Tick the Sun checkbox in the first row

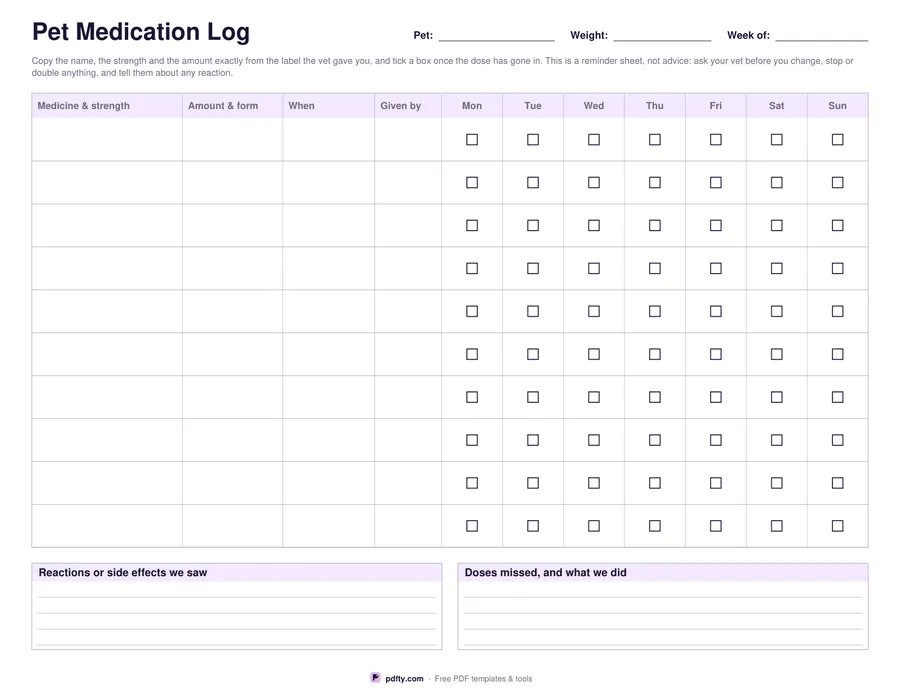point(837,139)
